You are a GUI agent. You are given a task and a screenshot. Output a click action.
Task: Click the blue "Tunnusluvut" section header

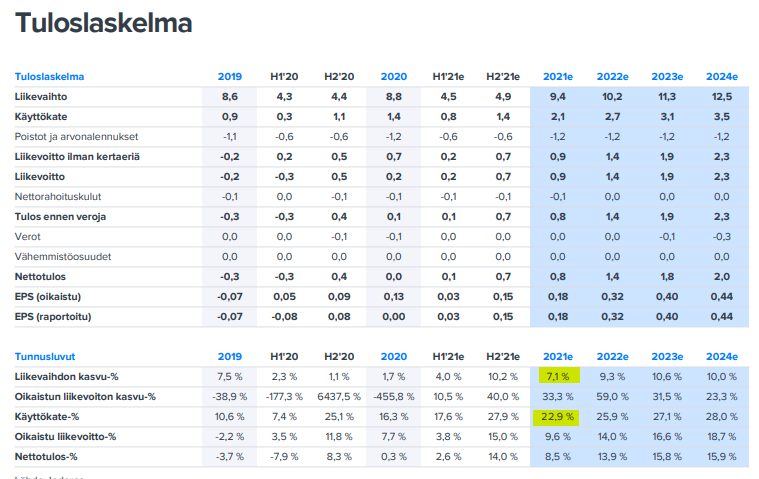click(x=46, y=356)
